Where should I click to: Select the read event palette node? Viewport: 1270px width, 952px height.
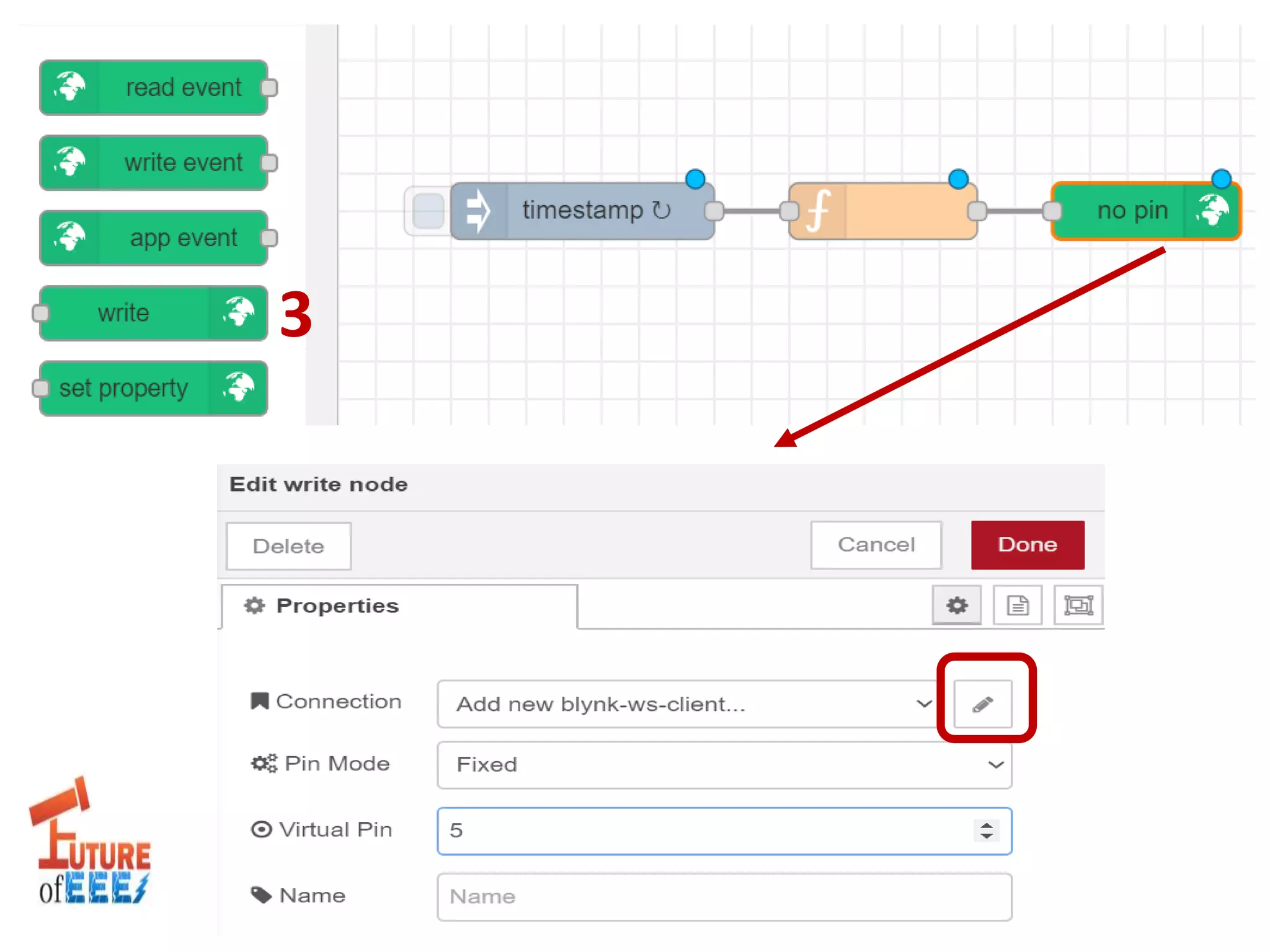coord(154,87)
